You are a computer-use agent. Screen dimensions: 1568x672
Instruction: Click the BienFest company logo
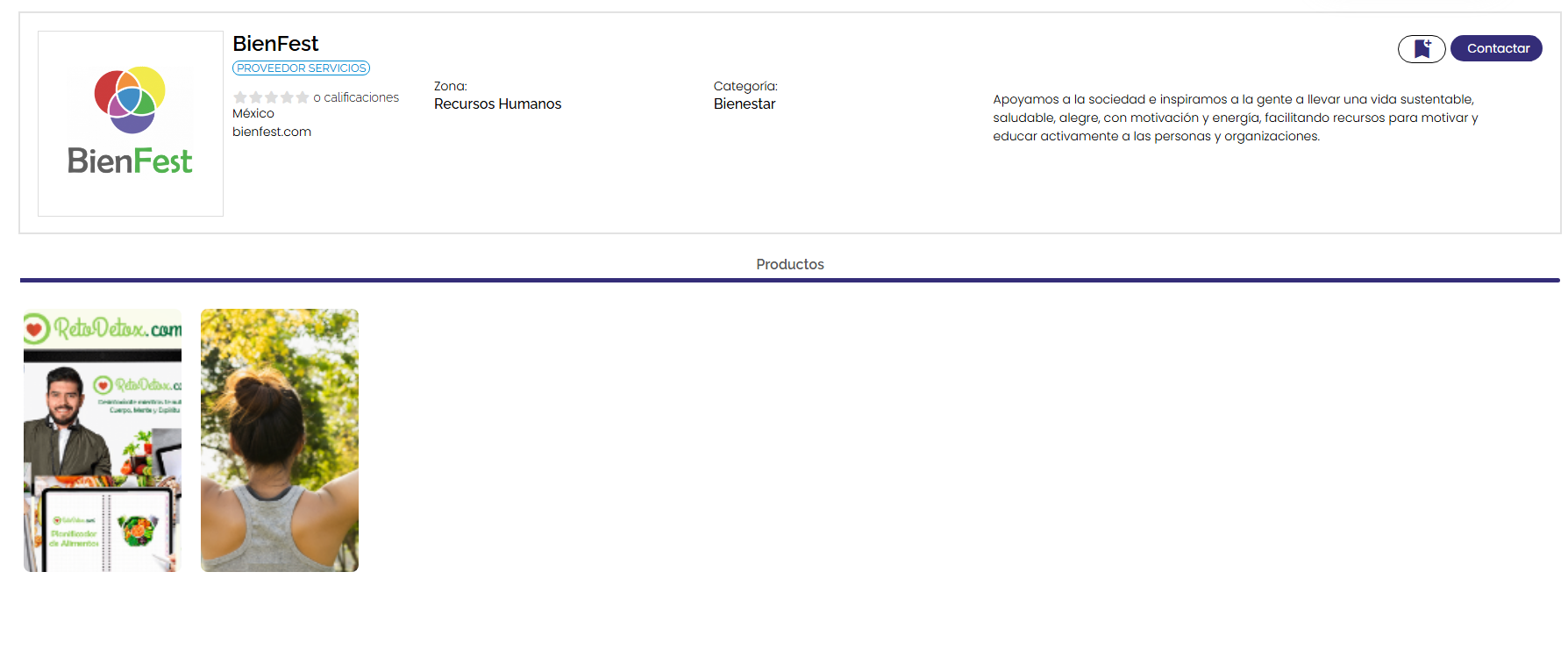(131, 124)
